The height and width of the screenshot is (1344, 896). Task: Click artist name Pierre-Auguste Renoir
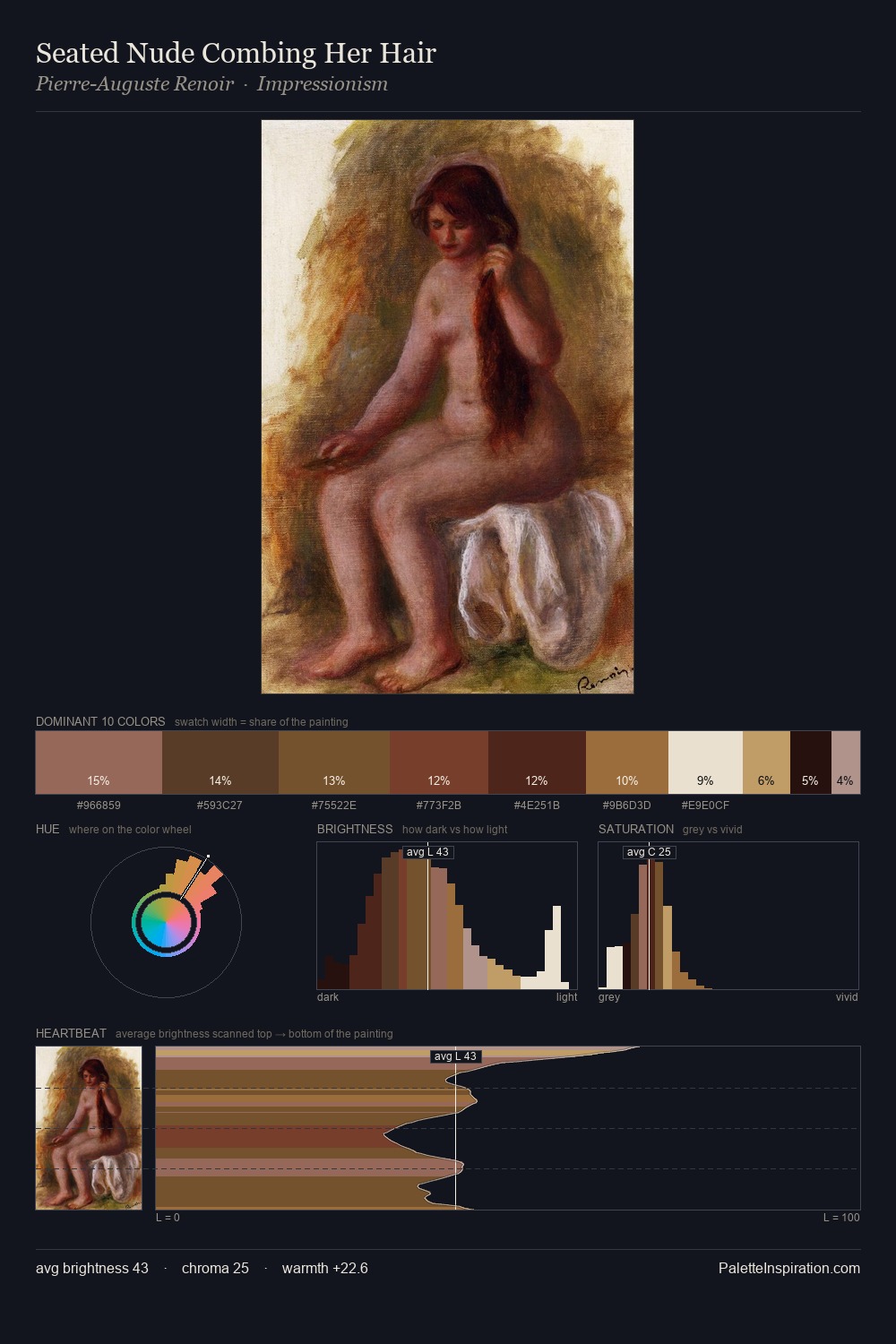click(x=134, y=84)
